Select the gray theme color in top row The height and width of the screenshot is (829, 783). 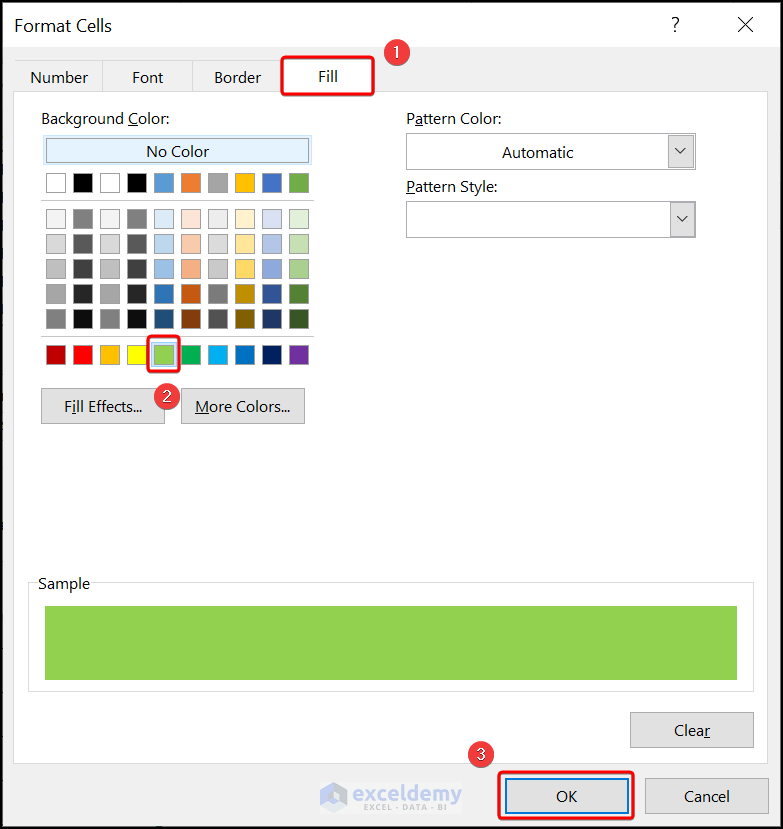(x=218, y=183)
